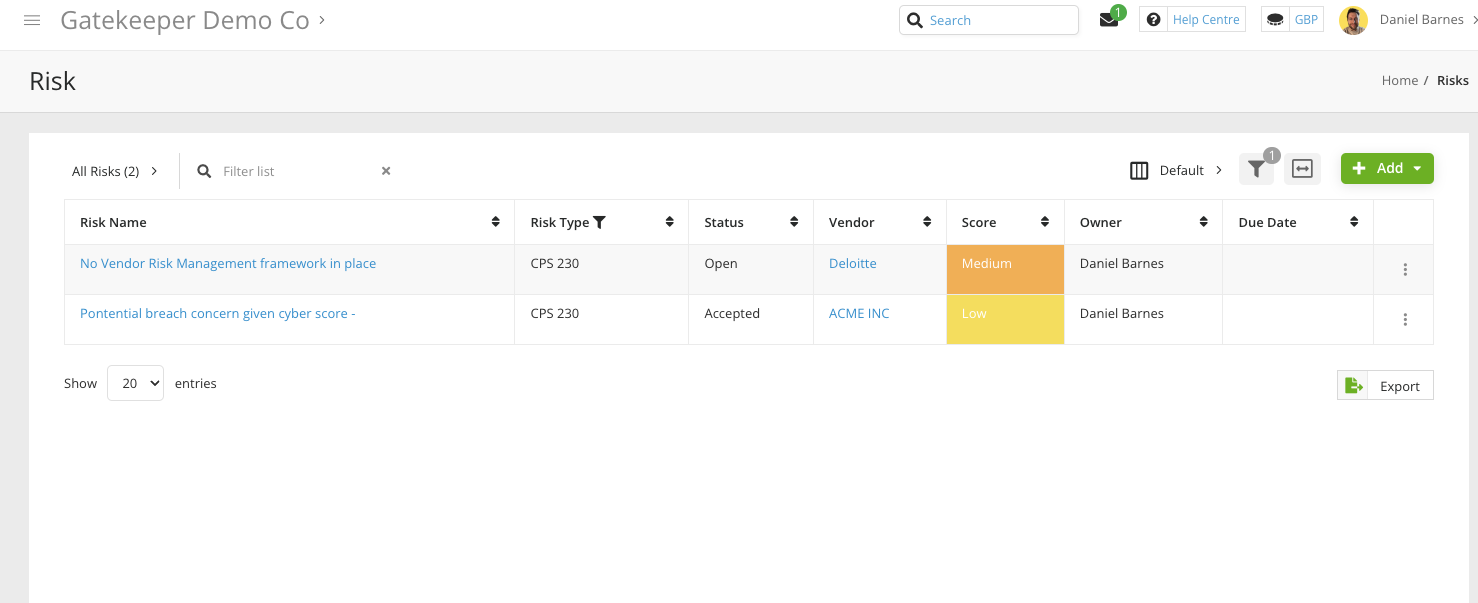Open the Deloitte vendor link
Viewport: 1478px width, 603px height.
[x=852, y=263]
